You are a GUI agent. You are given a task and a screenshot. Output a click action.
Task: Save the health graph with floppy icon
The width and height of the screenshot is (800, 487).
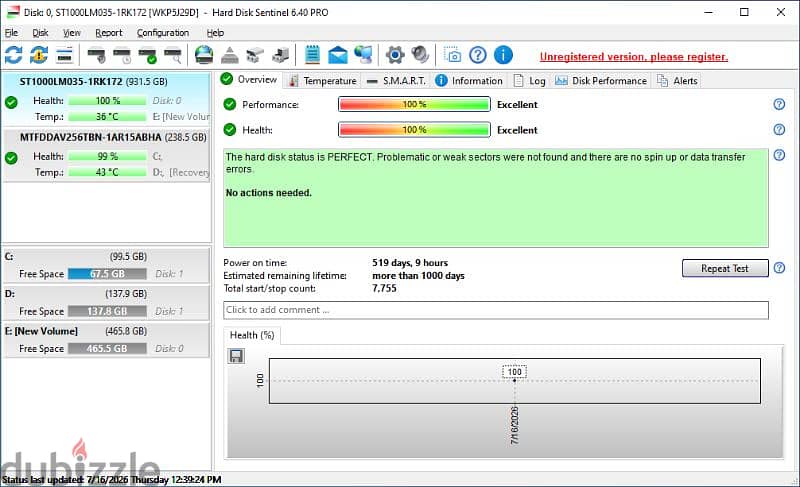(x=236, y=355)
